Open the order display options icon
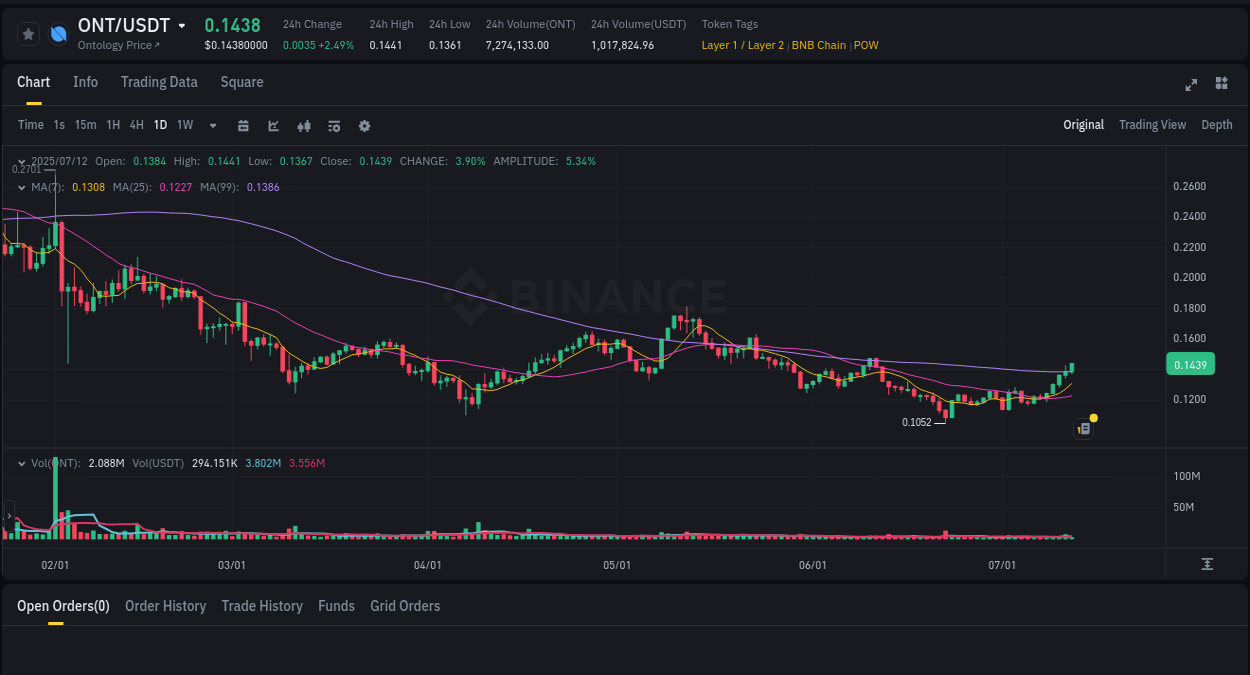This screenshot has height=675, width=1250. click(333, 125)
